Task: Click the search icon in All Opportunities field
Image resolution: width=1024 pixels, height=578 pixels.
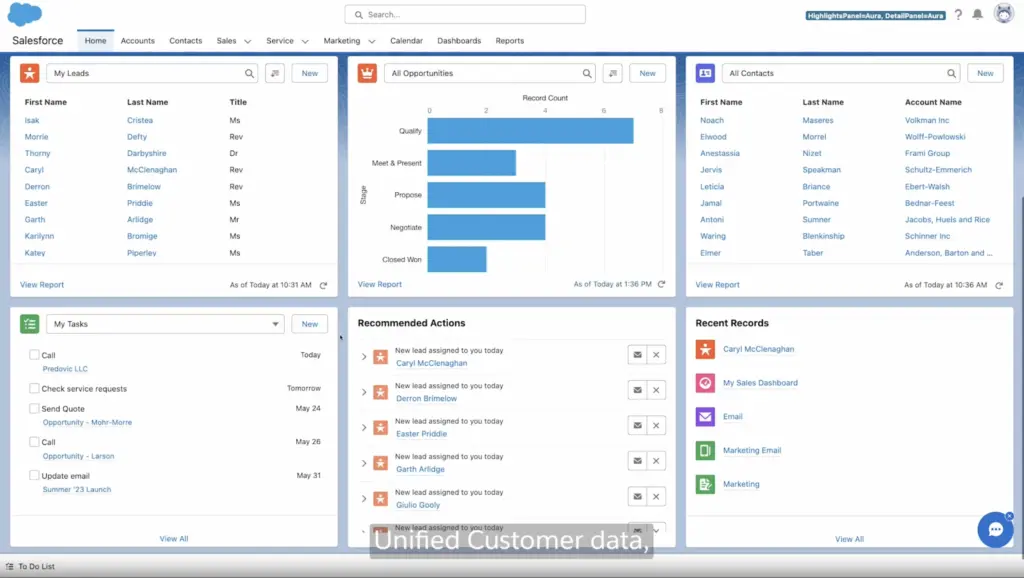Action: (x=587, y=74)
